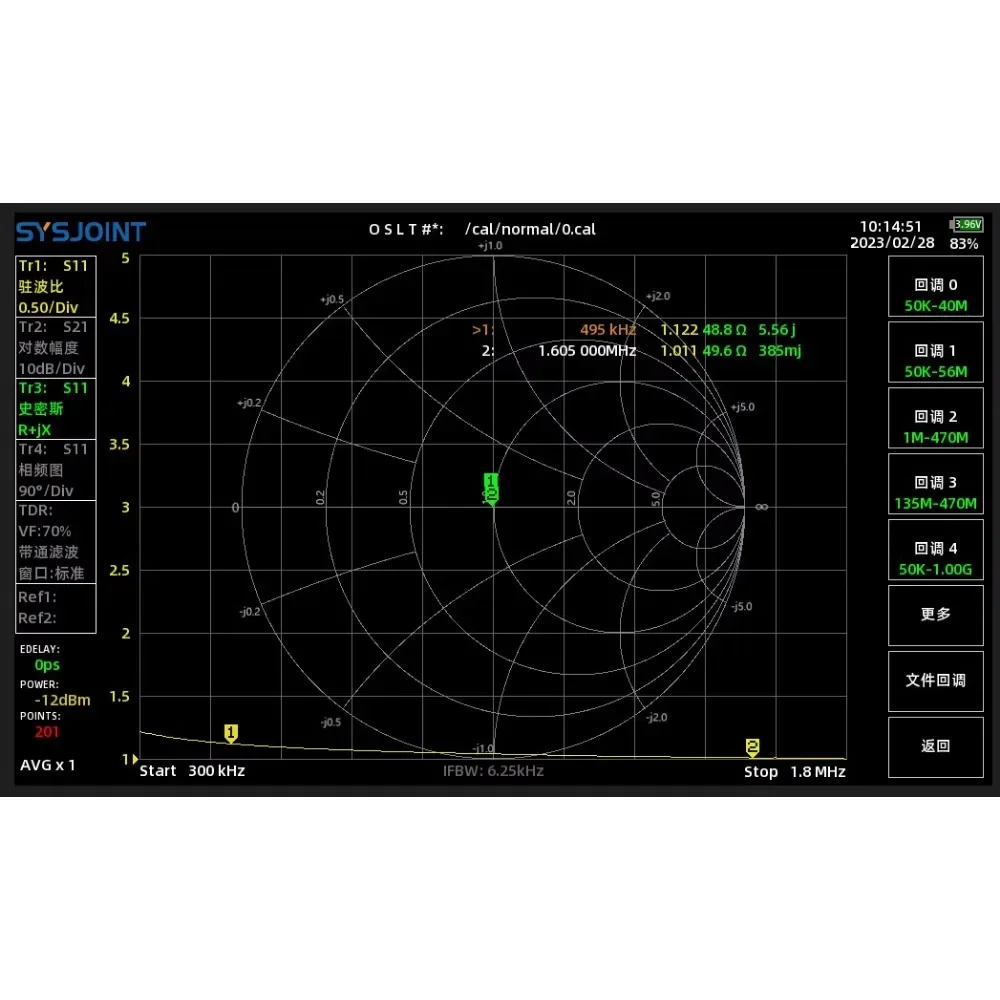Click marker 1 SWR value 1.122

679,330
